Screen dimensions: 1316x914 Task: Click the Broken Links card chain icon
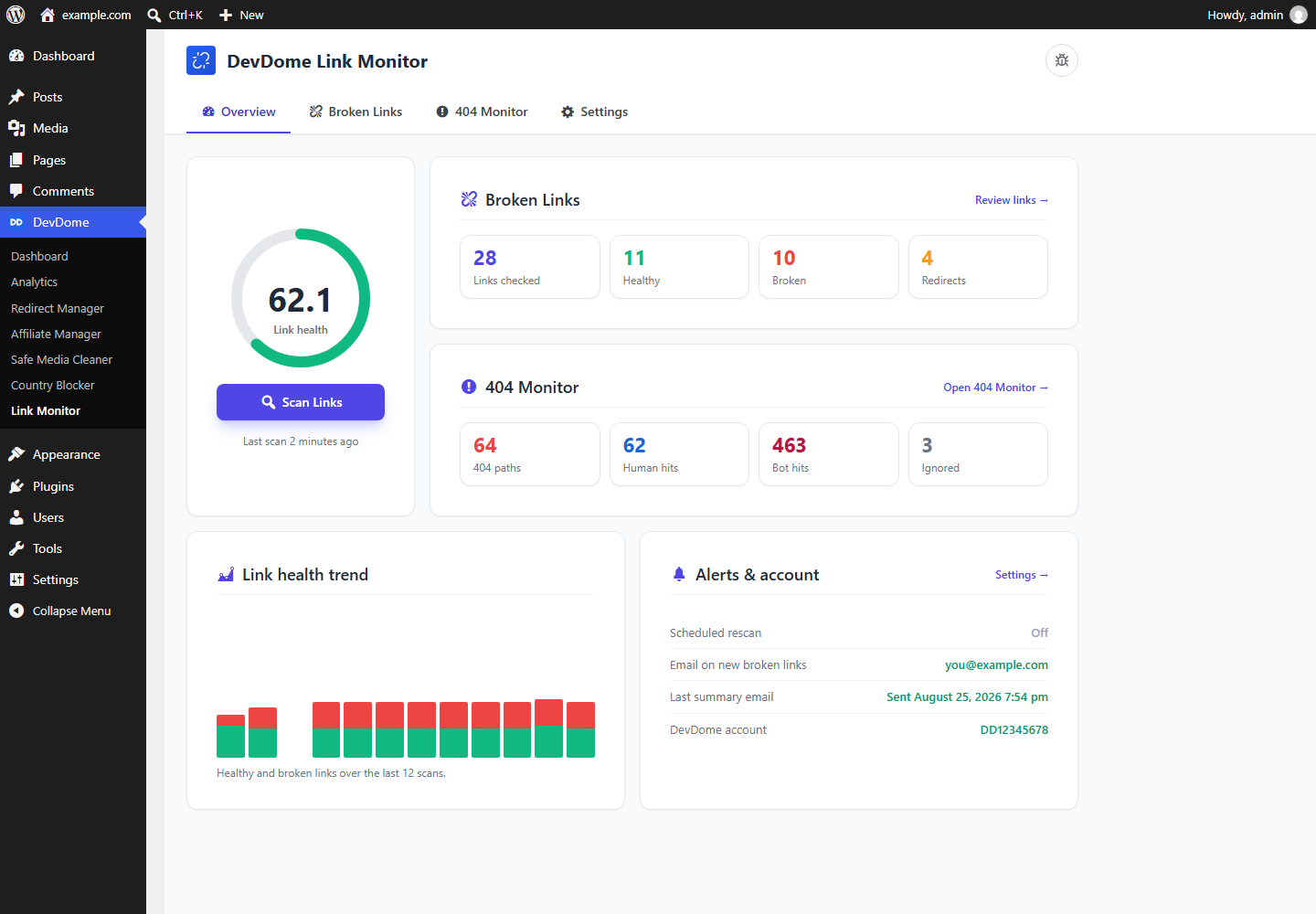pyautogui.click(x=469, y=199)
